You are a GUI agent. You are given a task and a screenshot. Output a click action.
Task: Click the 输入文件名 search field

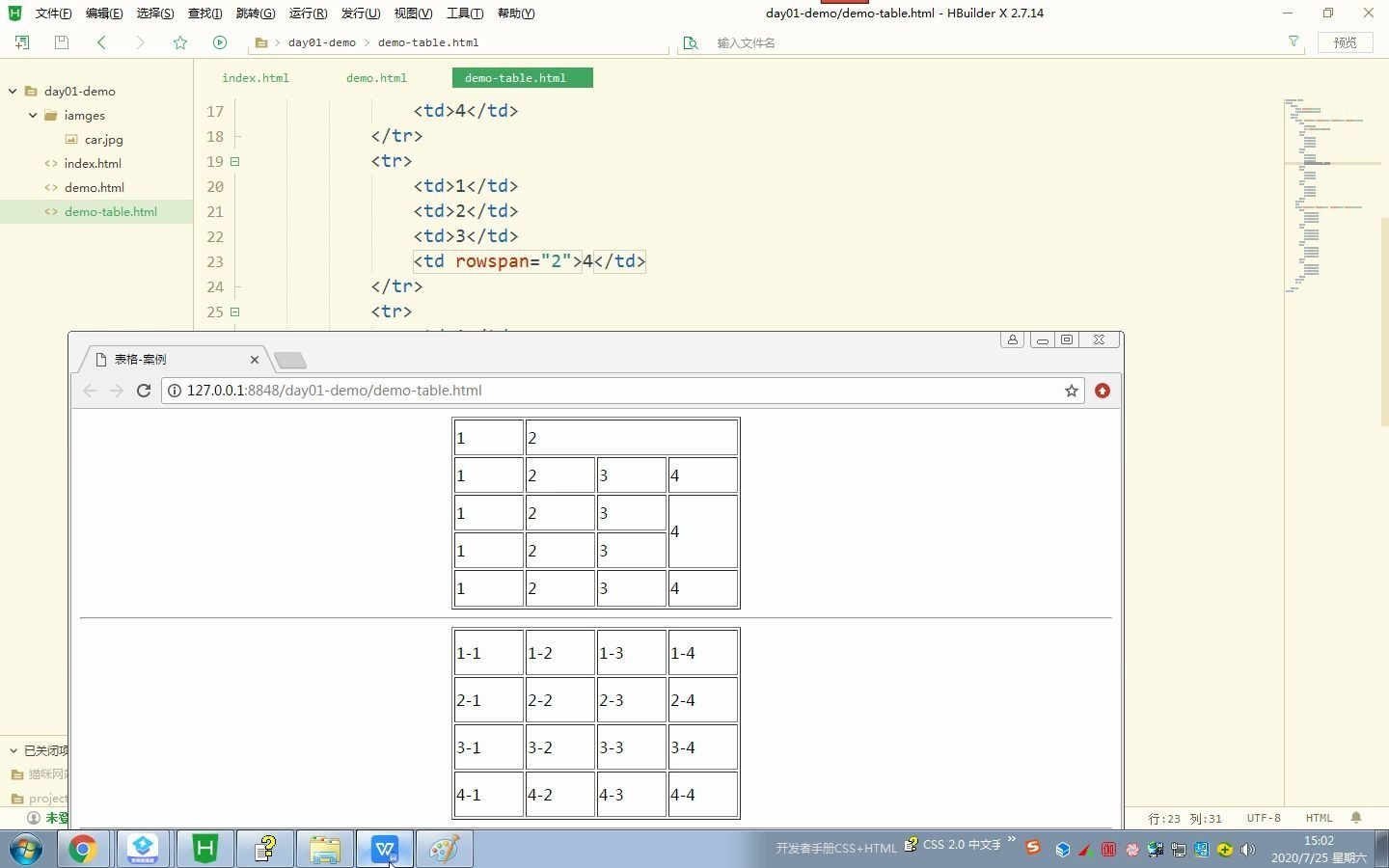click(994, 42)
